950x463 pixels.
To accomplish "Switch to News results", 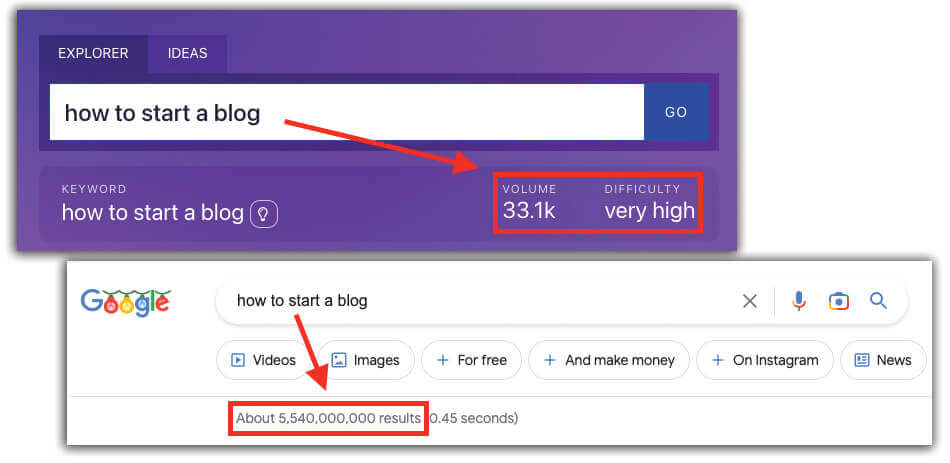I will [883, 360].
